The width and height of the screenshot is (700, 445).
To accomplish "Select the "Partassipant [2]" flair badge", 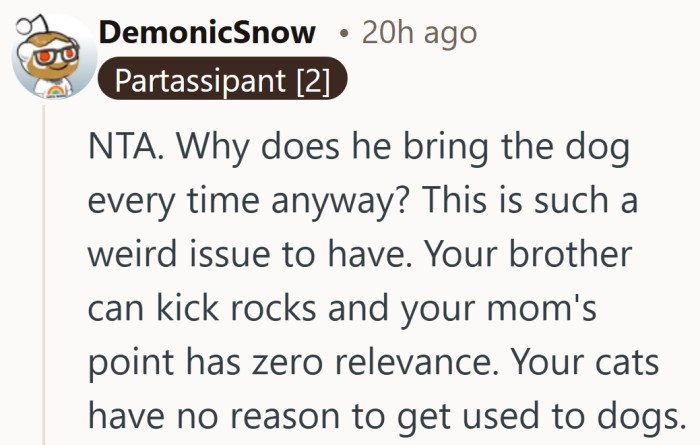I will pos(222,80).
